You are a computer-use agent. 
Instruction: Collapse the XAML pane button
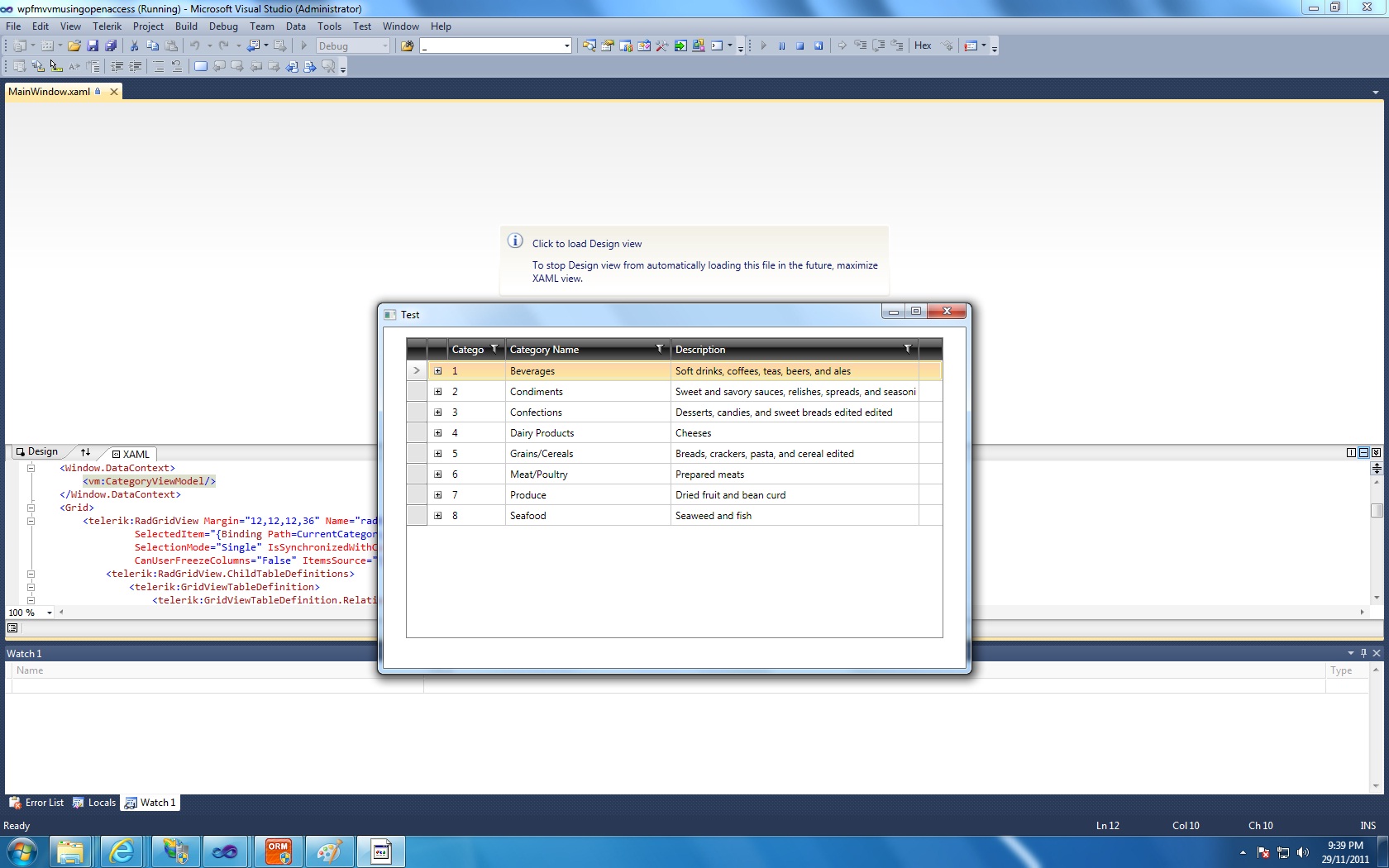click(x=1376, y=452)
